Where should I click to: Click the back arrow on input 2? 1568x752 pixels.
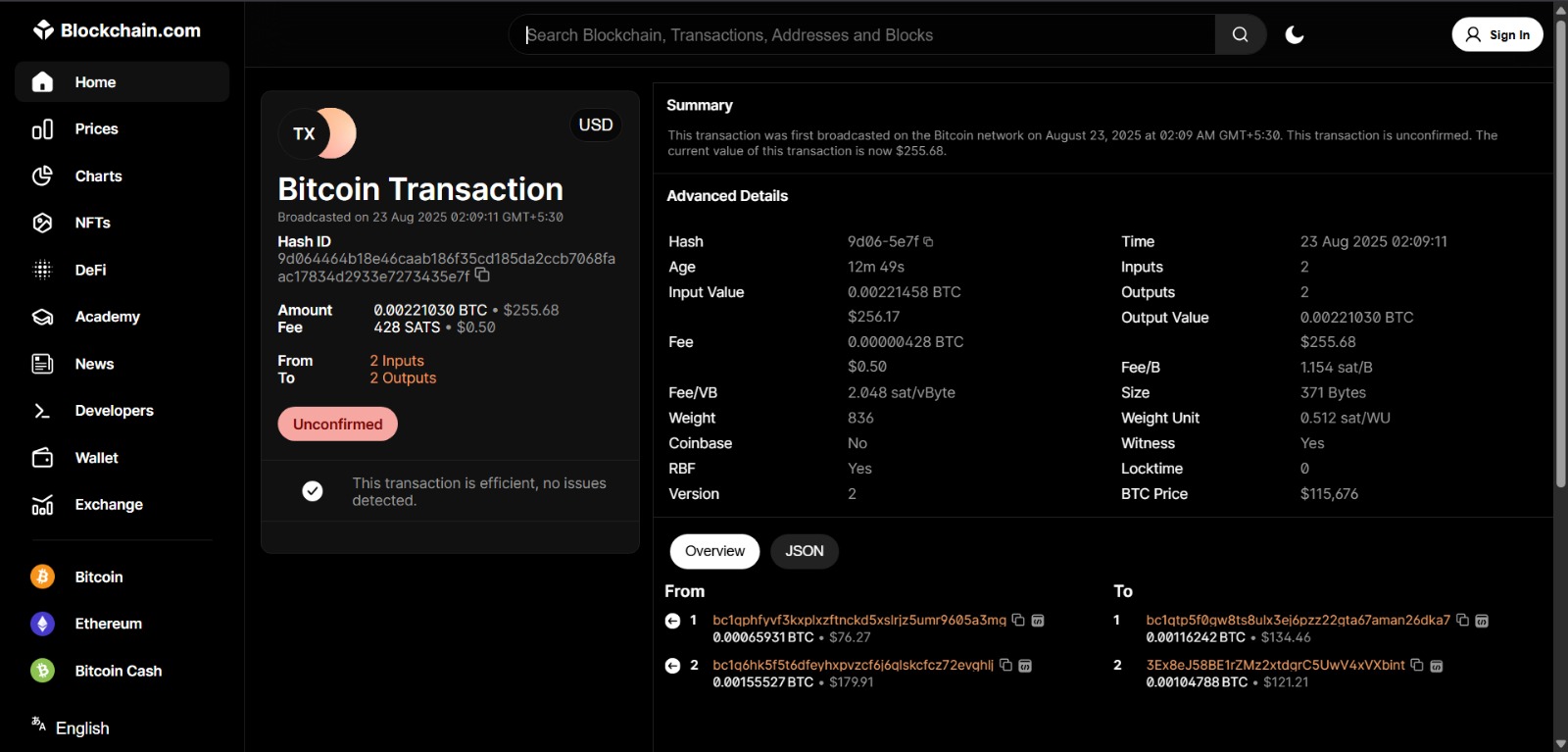click(672, 666)
